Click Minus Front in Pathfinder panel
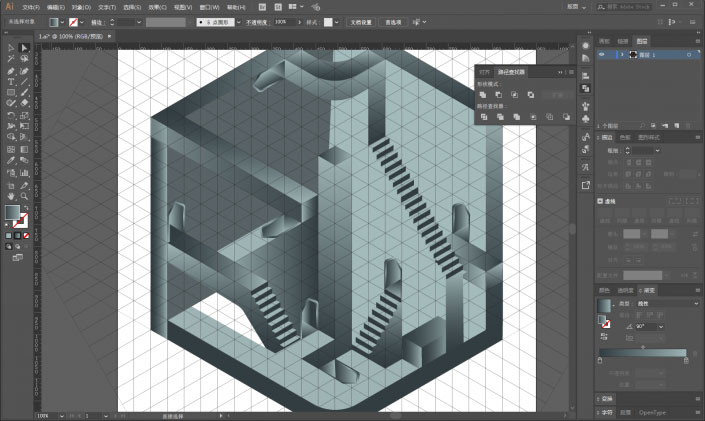The image size is (705, 421). tap(499, 95)
